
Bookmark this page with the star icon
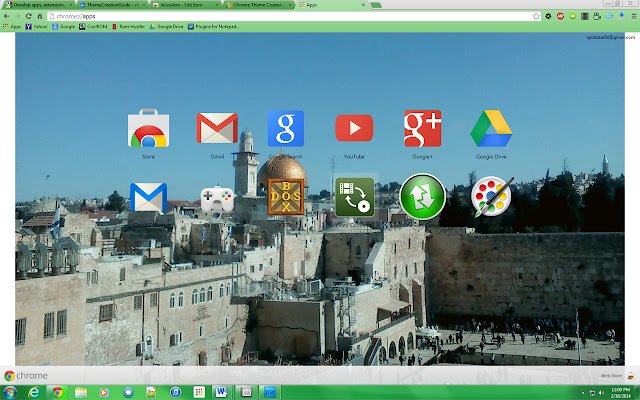pyautogui.click(x=536, y=16)
